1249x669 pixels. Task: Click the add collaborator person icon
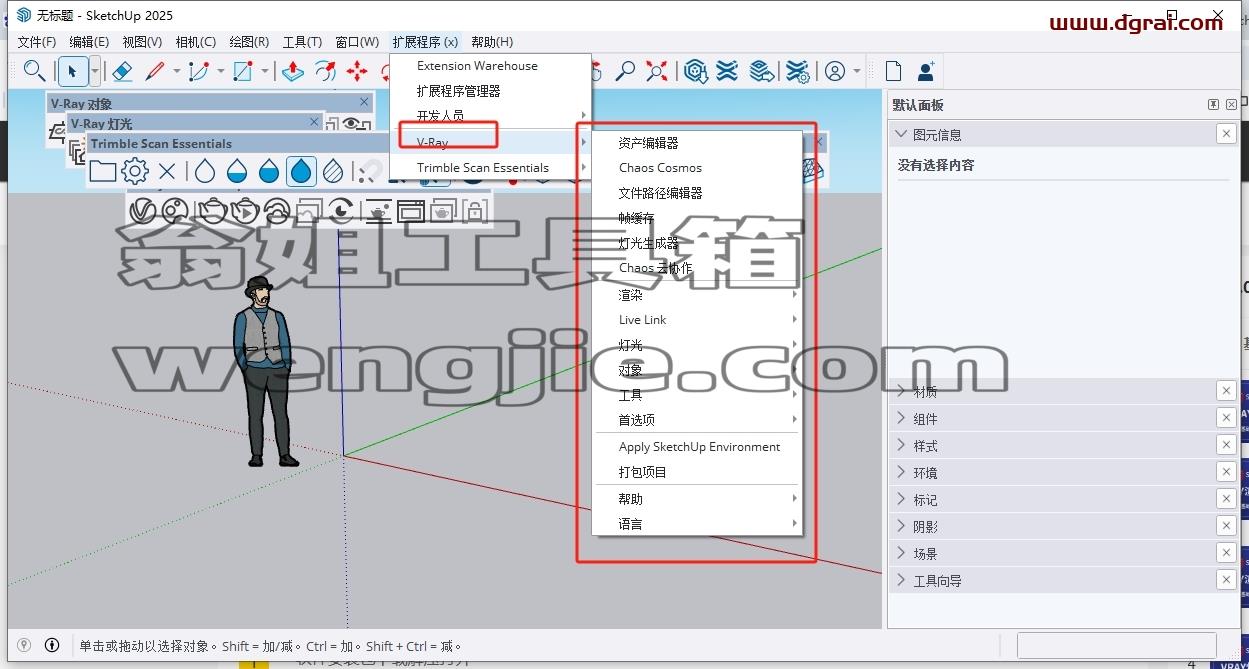[926, 71]
